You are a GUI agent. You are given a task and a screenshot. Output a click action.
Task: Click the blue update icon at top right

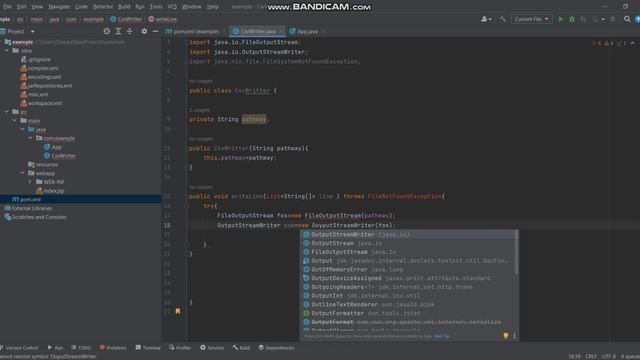637,19
